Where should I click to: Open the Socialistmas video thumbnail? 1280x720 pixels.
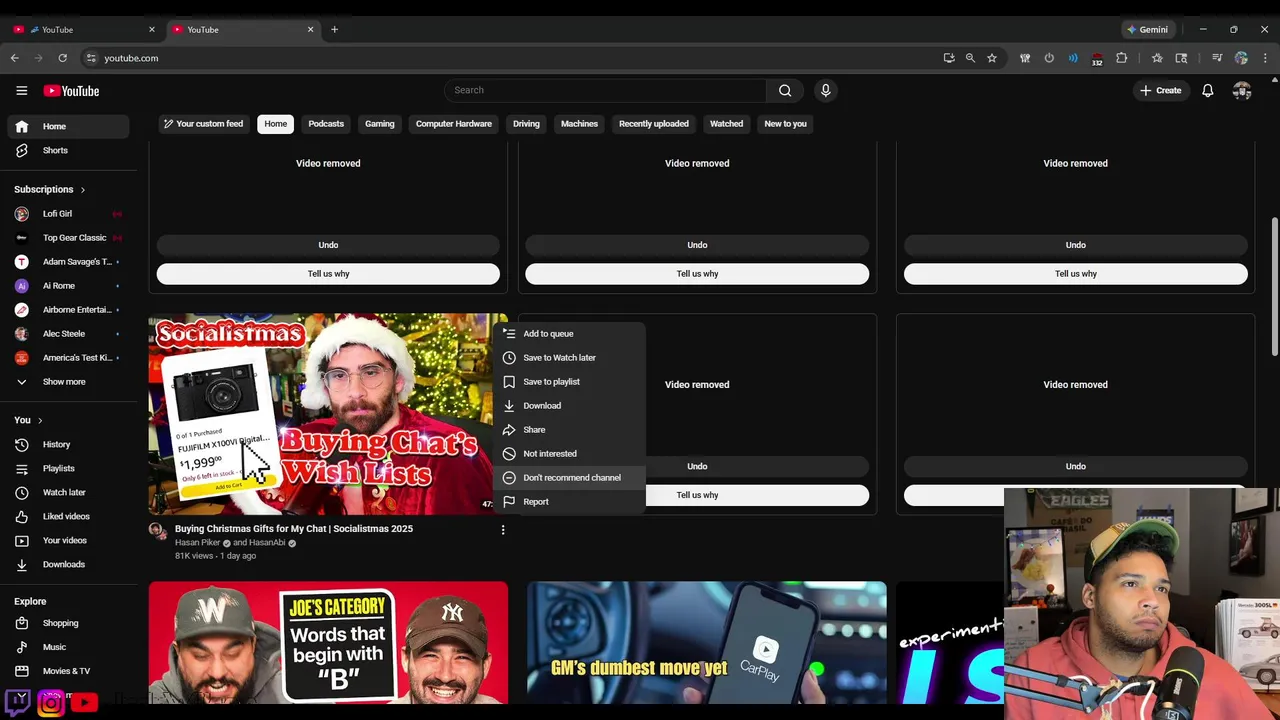(328, 414)
